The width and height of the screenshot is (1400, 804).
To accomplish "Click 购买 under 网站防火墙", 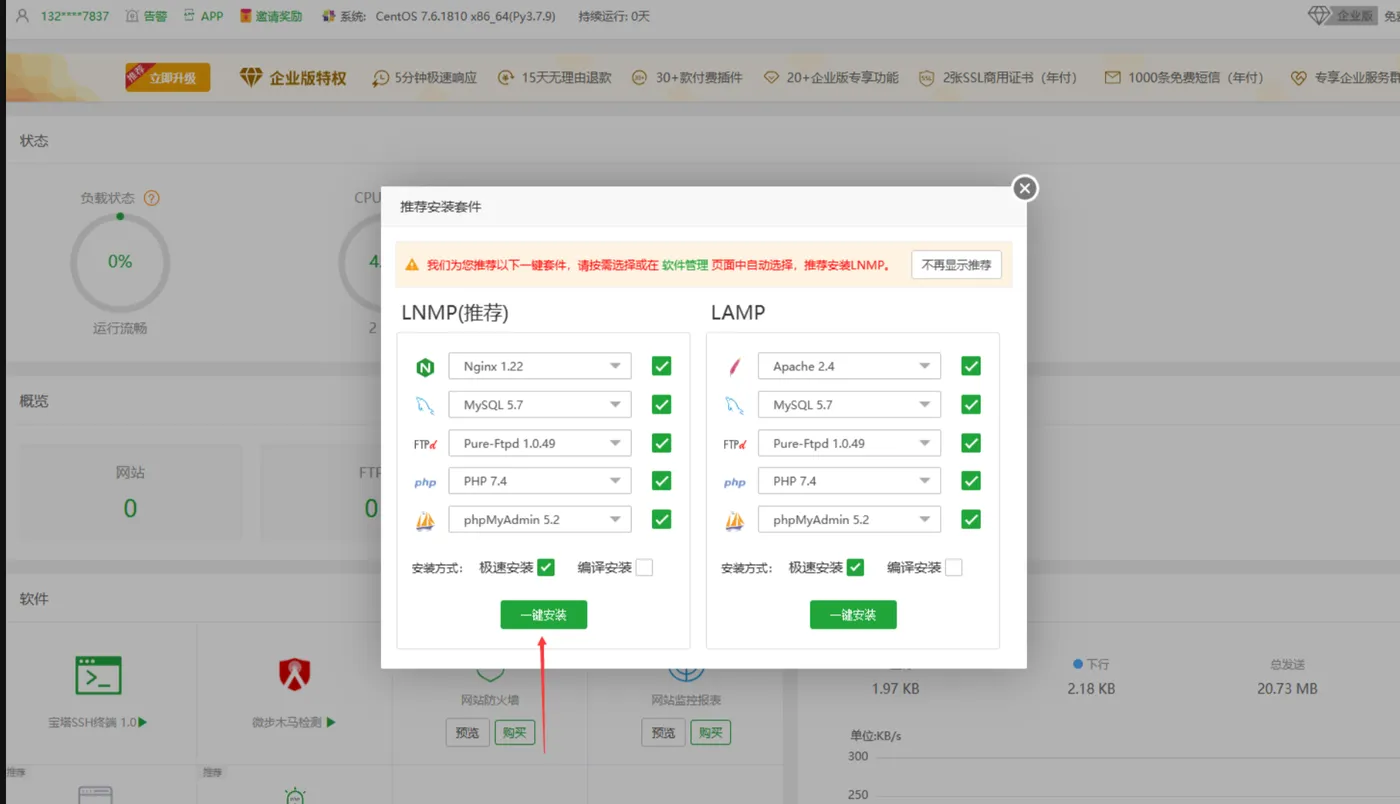I will (x=515, y=733).
